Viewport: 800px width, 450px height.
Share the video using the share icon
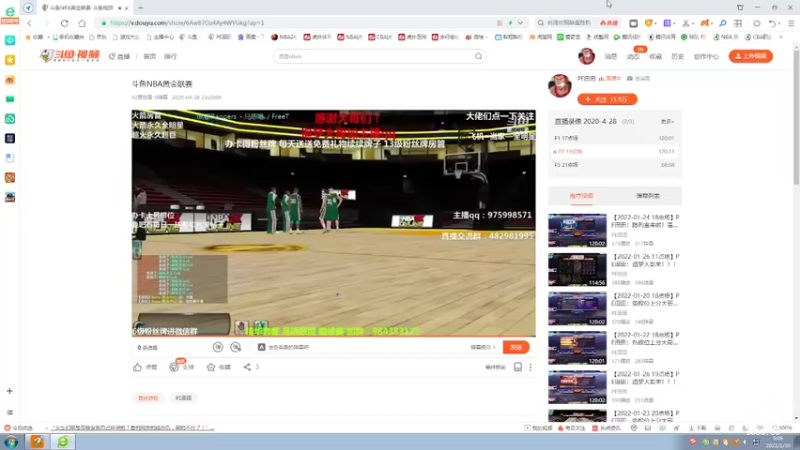(247, 367)
